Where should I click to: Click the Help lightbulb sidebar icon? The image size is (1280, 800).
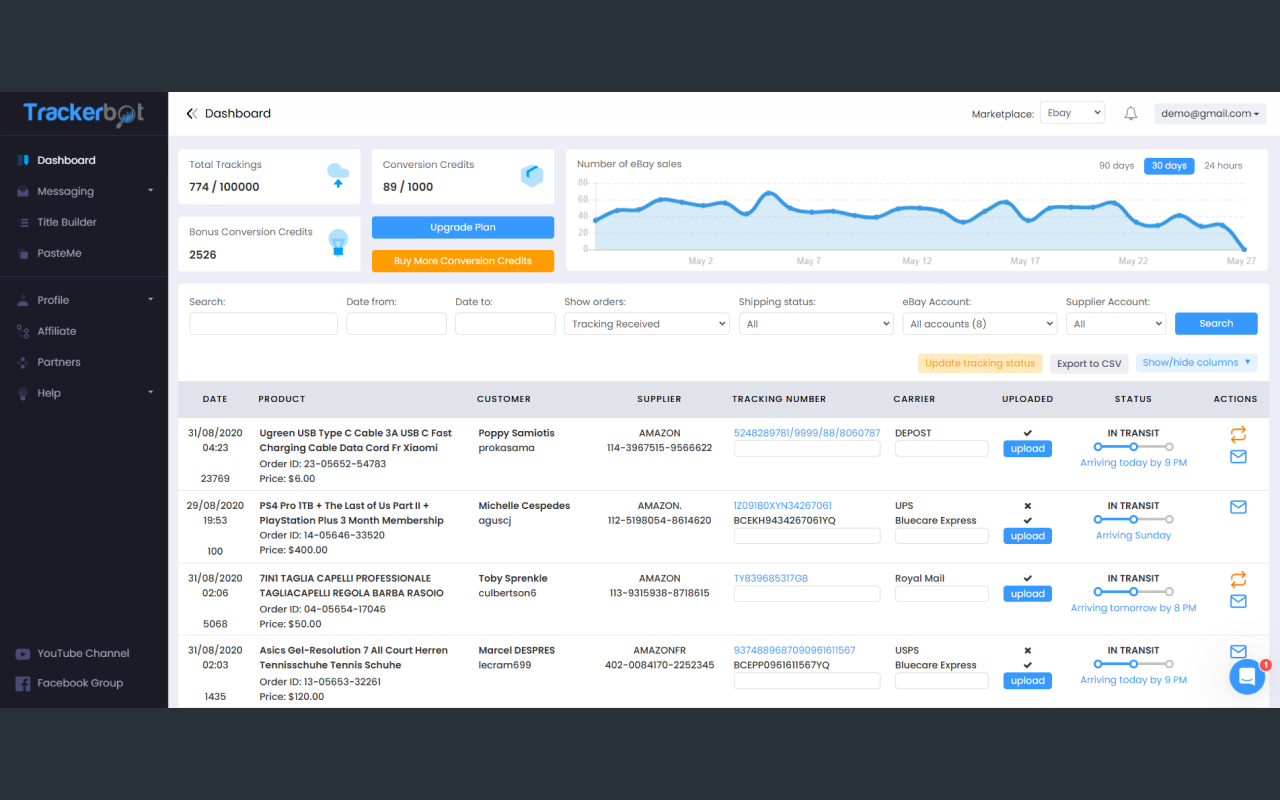tap(23, 393)
